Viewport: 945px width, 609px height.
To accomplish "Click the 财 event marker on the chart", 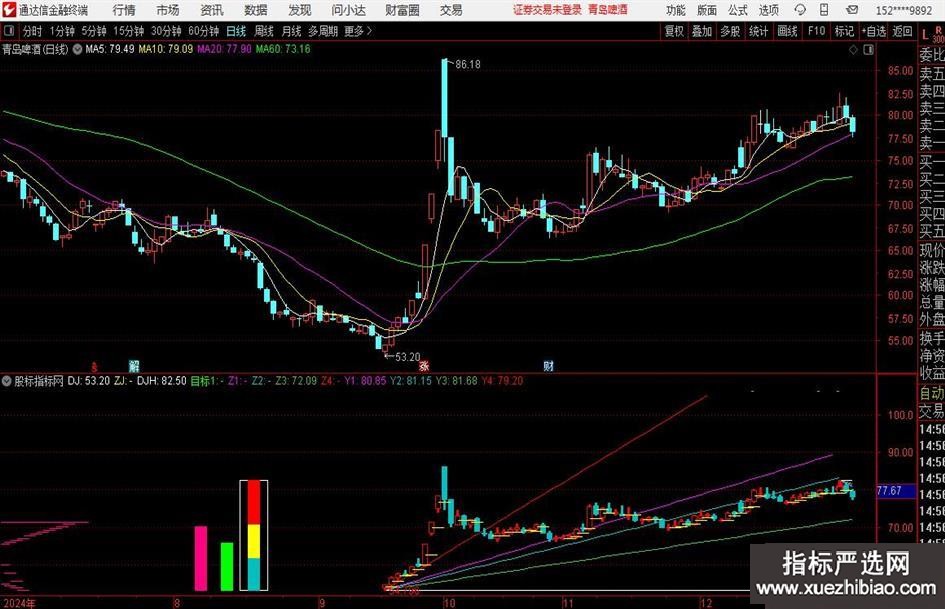I will pos(548,365).
